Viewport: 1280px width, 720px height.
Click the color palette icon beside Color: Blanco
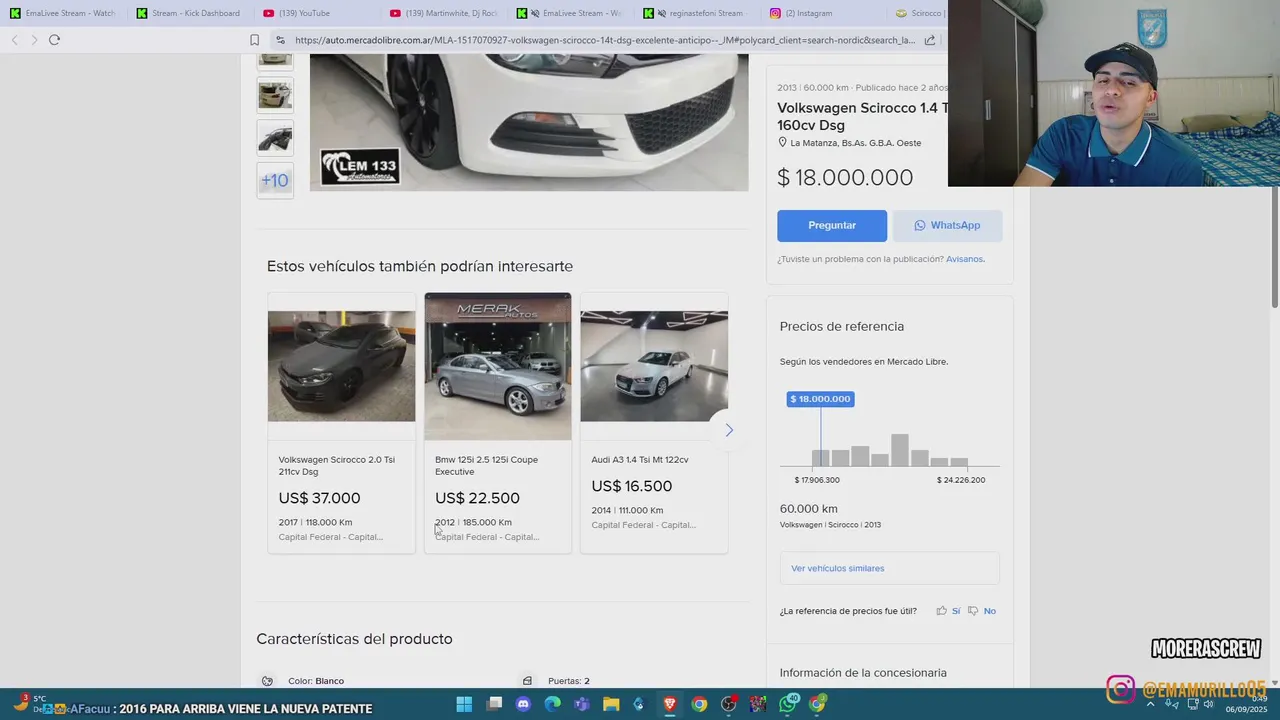(267, 681)
